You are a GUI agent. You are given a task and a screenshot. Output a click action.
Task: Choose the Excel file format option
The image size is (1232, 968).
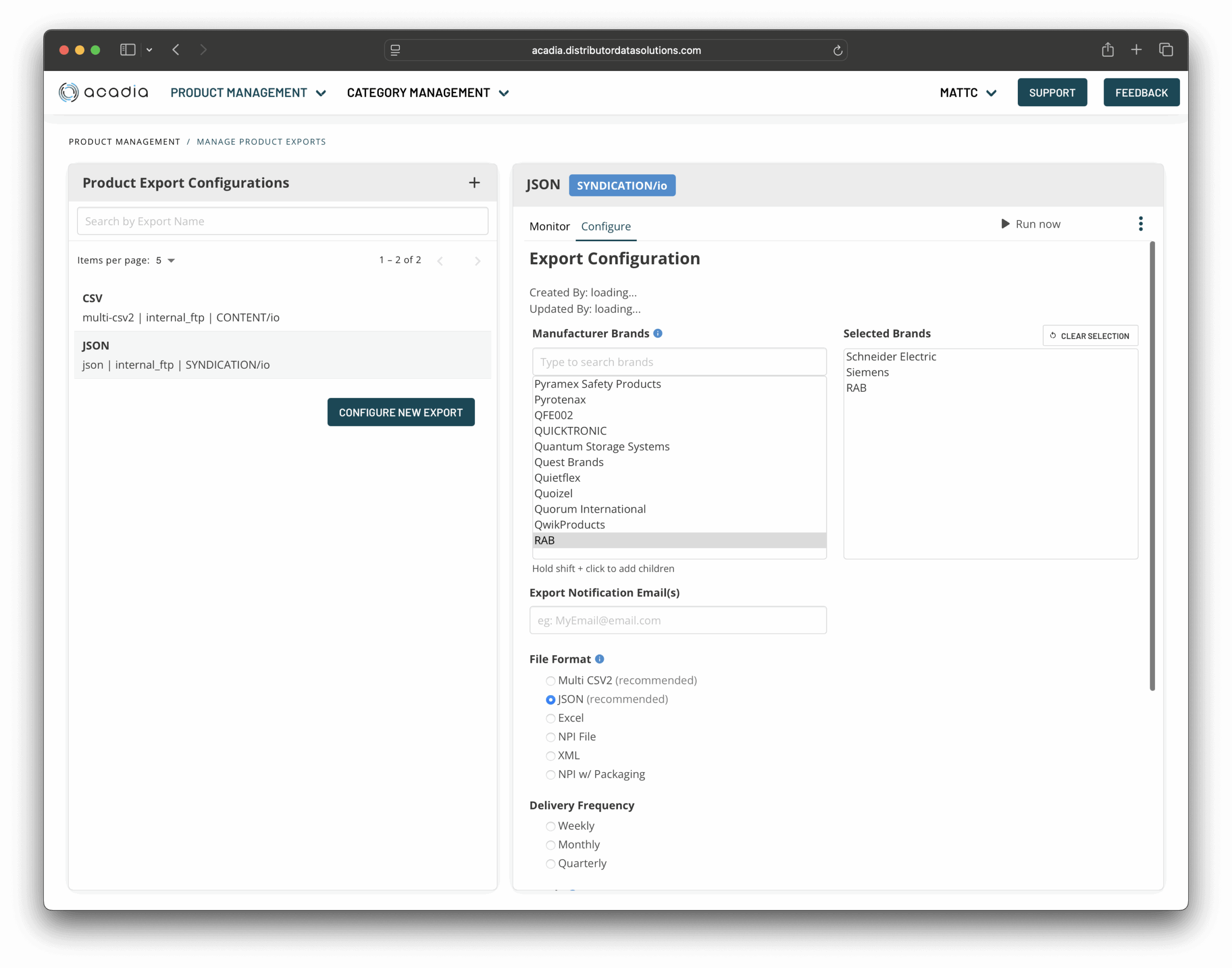550,718
